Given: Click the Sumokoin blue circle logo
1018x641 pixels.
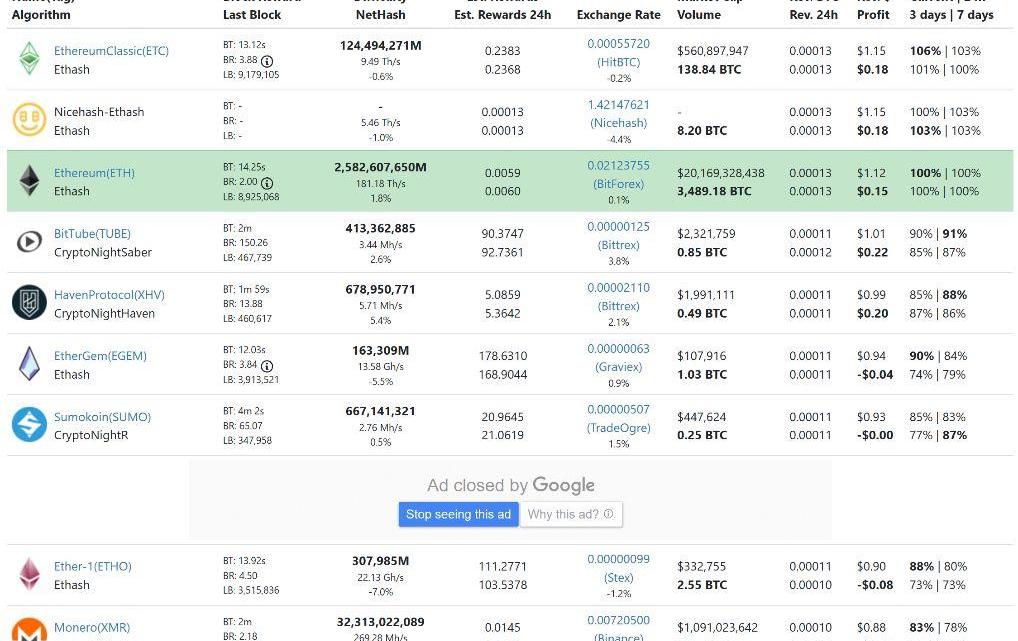Looking at the screenshot, I should pyautogui.click(x=29, y=425).
